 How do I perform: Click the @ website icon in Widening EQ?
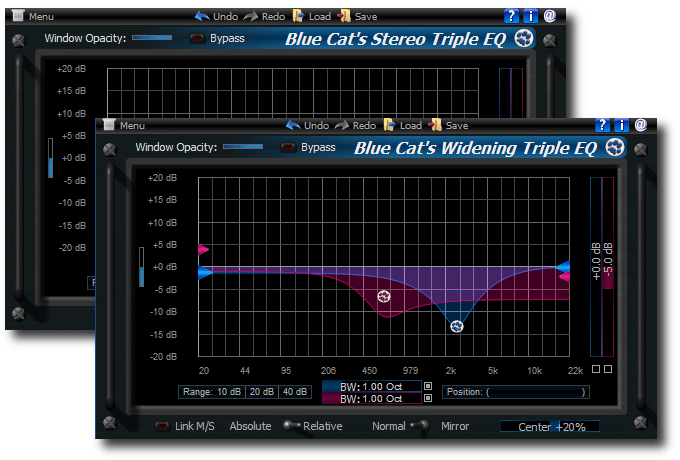pyautogui.click(x=640, y=125)
